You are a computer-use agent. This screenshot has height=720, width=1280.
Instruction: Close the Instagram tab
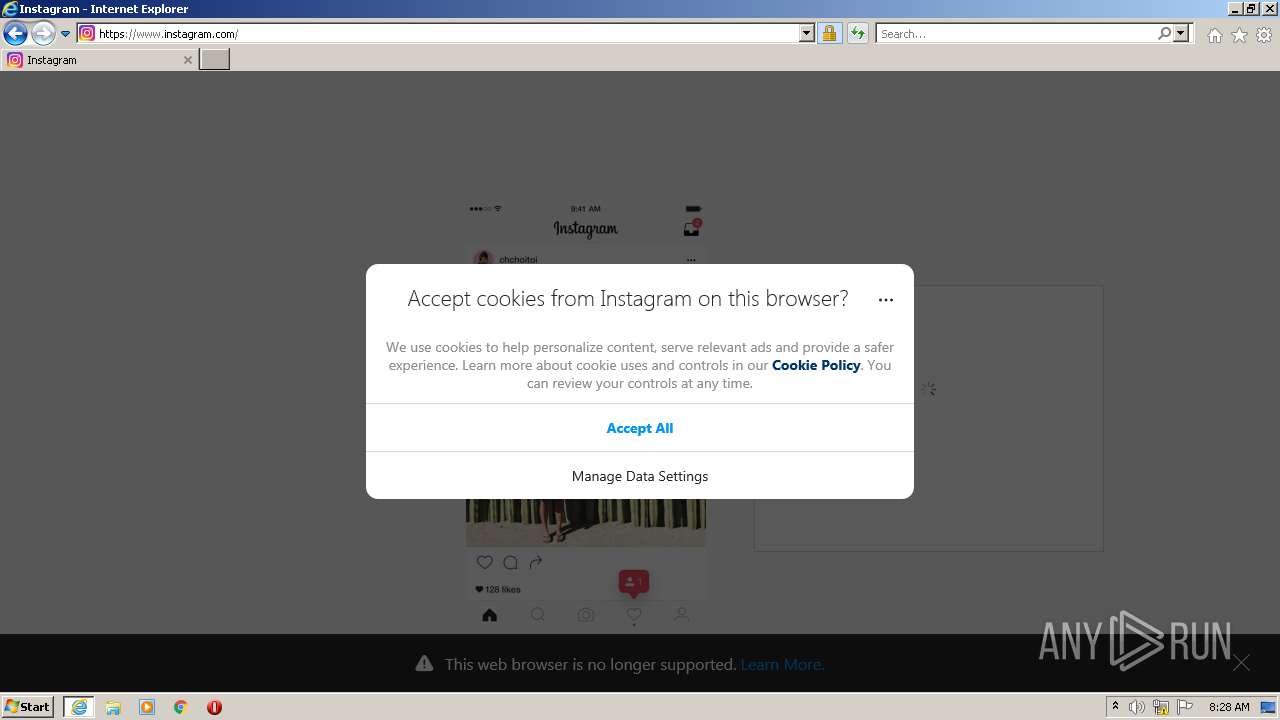click(187, 60)
